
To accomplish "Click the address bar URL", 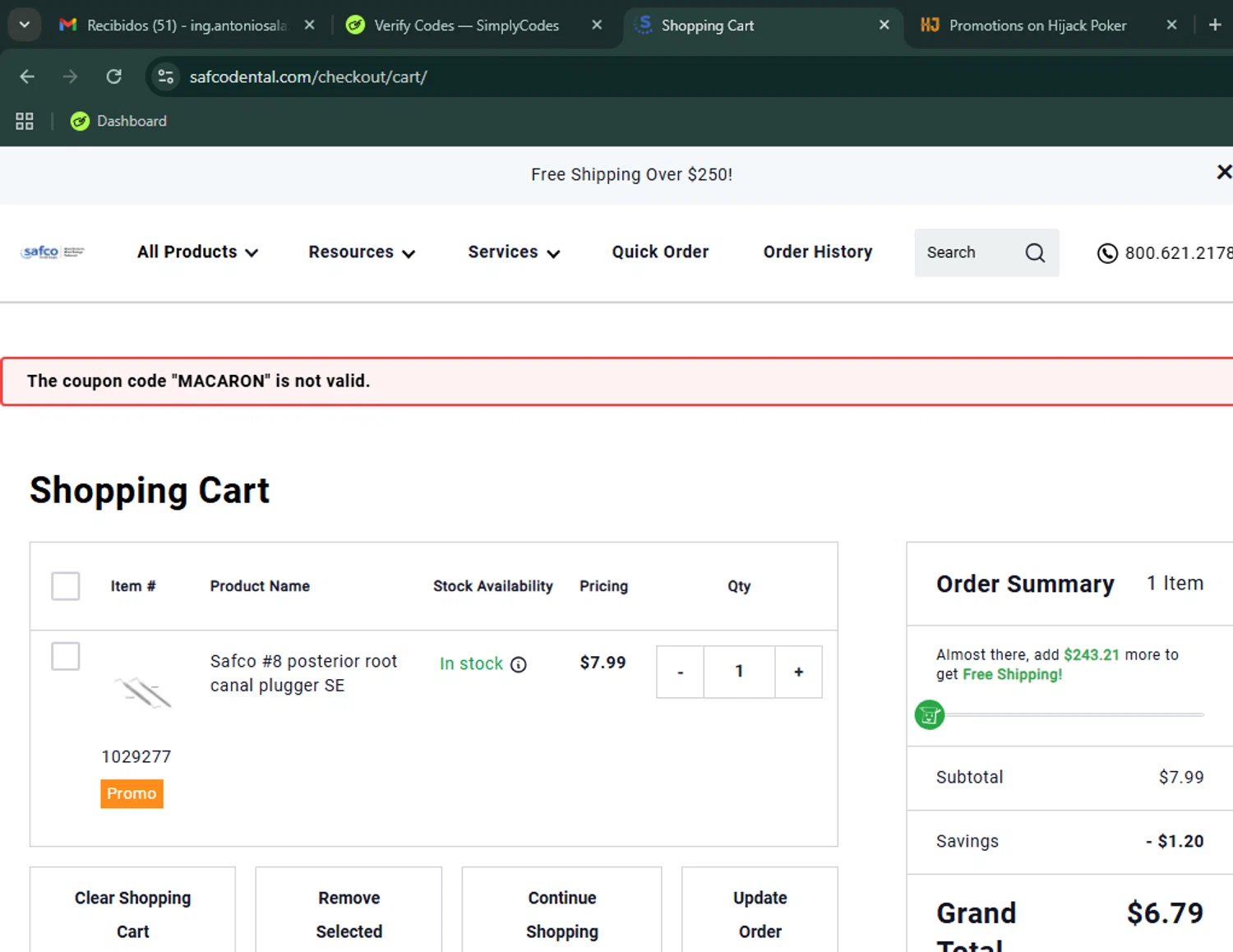I will click(x=308, y=76).
